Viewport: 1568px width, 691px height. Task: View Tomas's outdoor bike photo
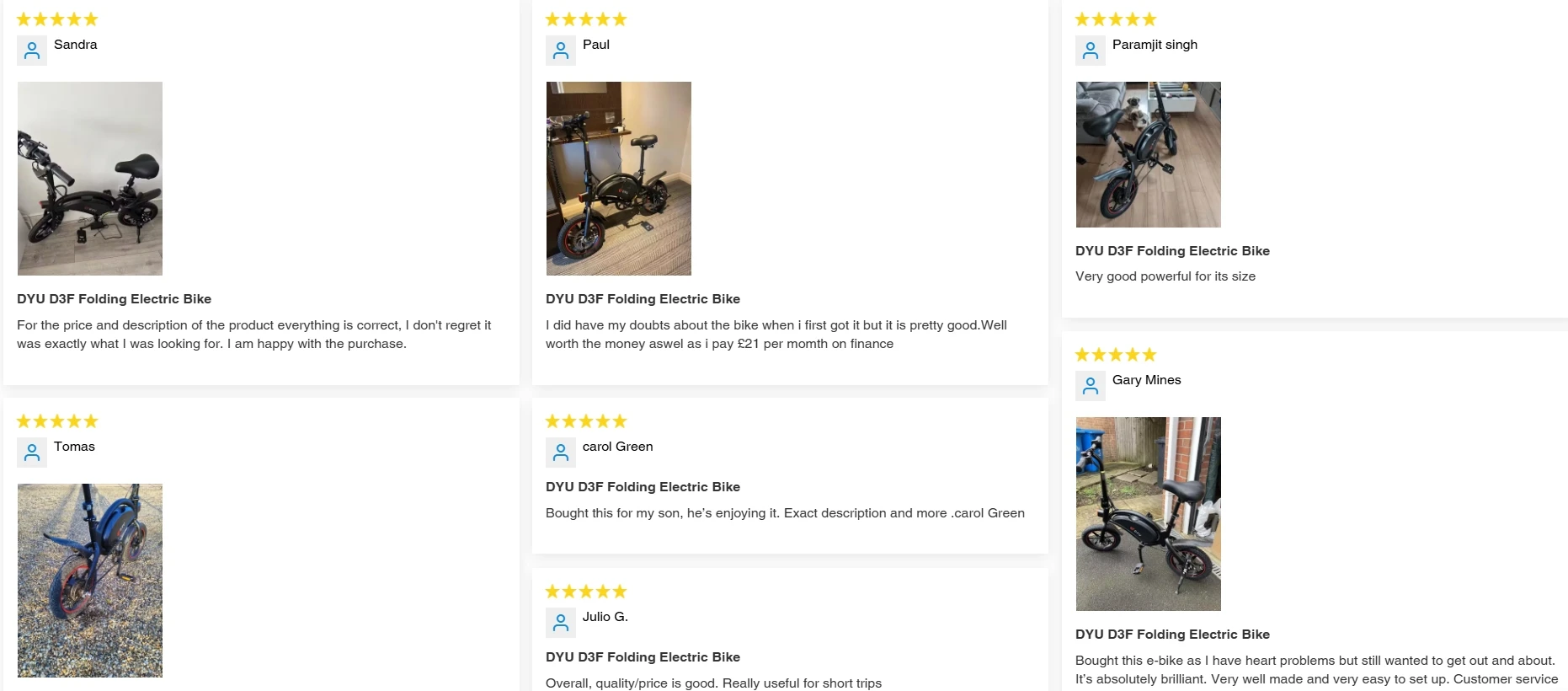point(90,581)
